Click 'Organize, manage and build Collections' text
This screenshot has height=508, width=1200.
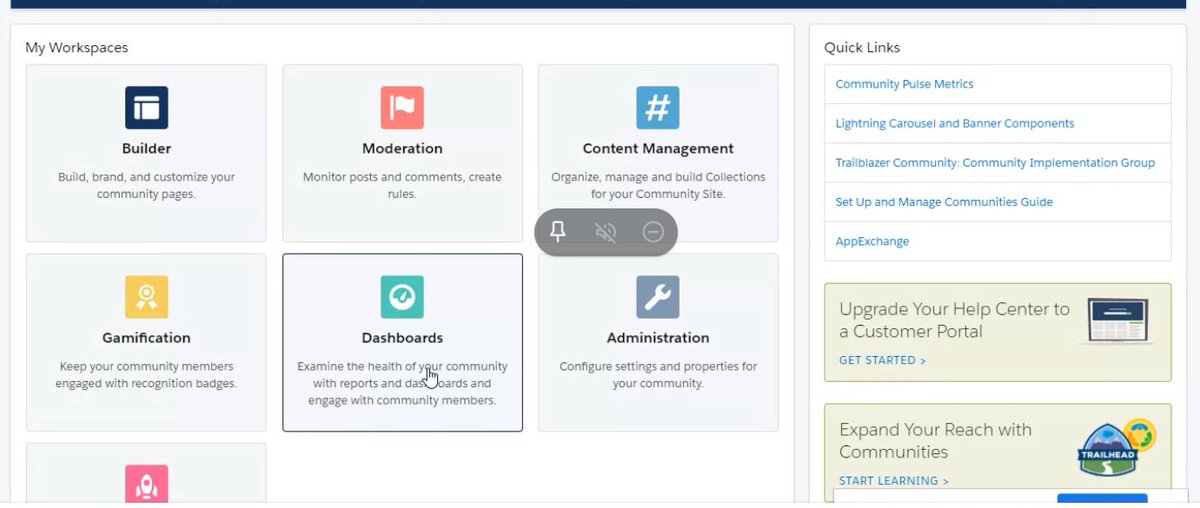click(658, 185)
